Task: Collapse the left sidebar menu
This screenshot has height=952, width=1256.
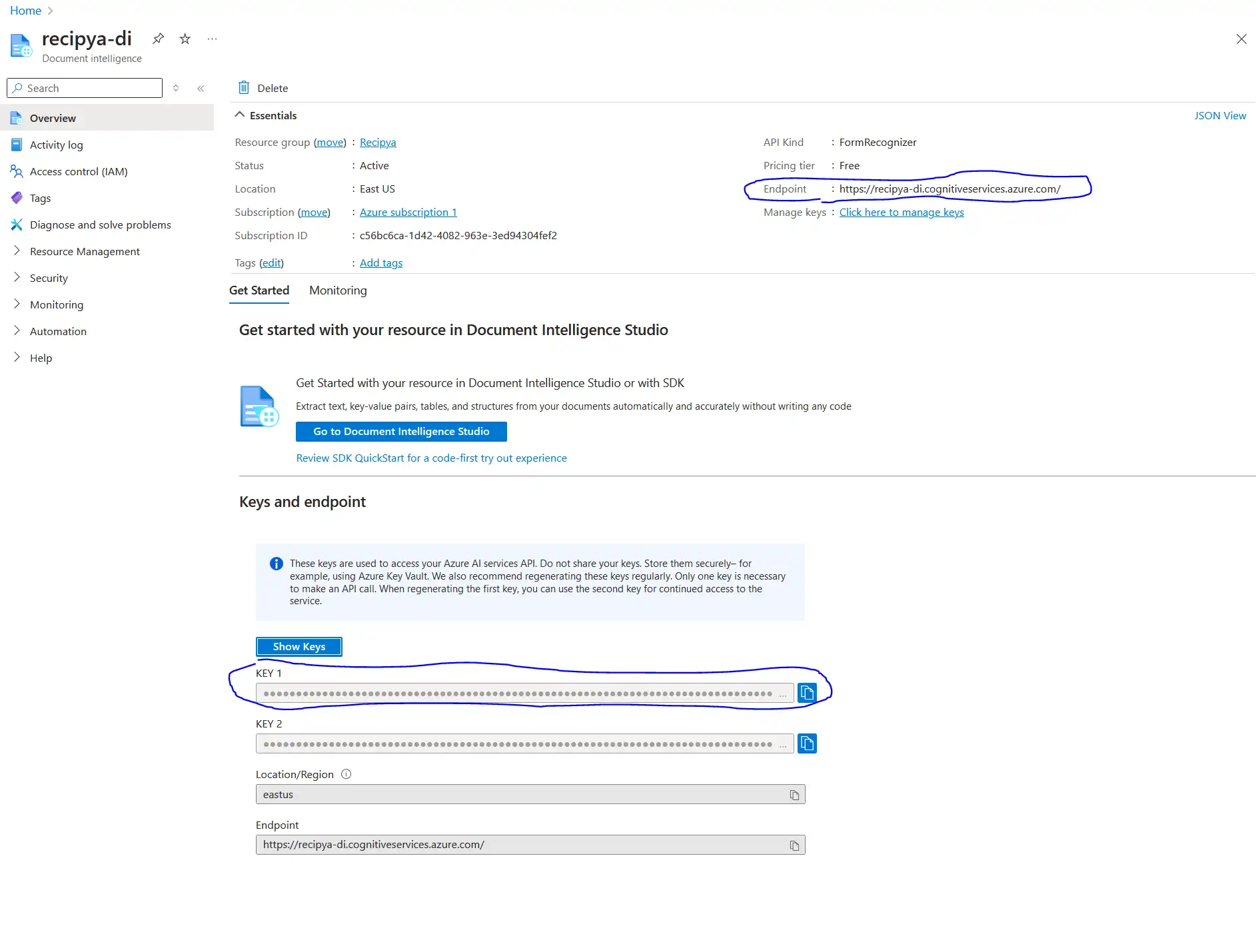Action: 201,88
